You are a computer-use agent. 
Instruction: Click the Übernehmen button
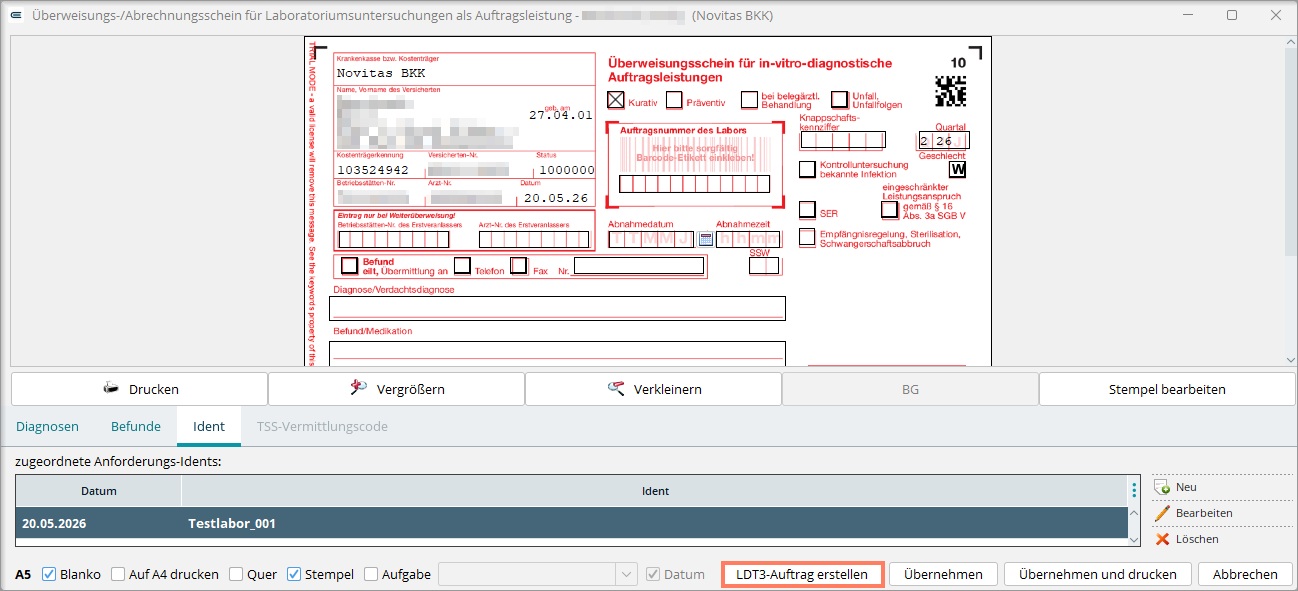943,574
